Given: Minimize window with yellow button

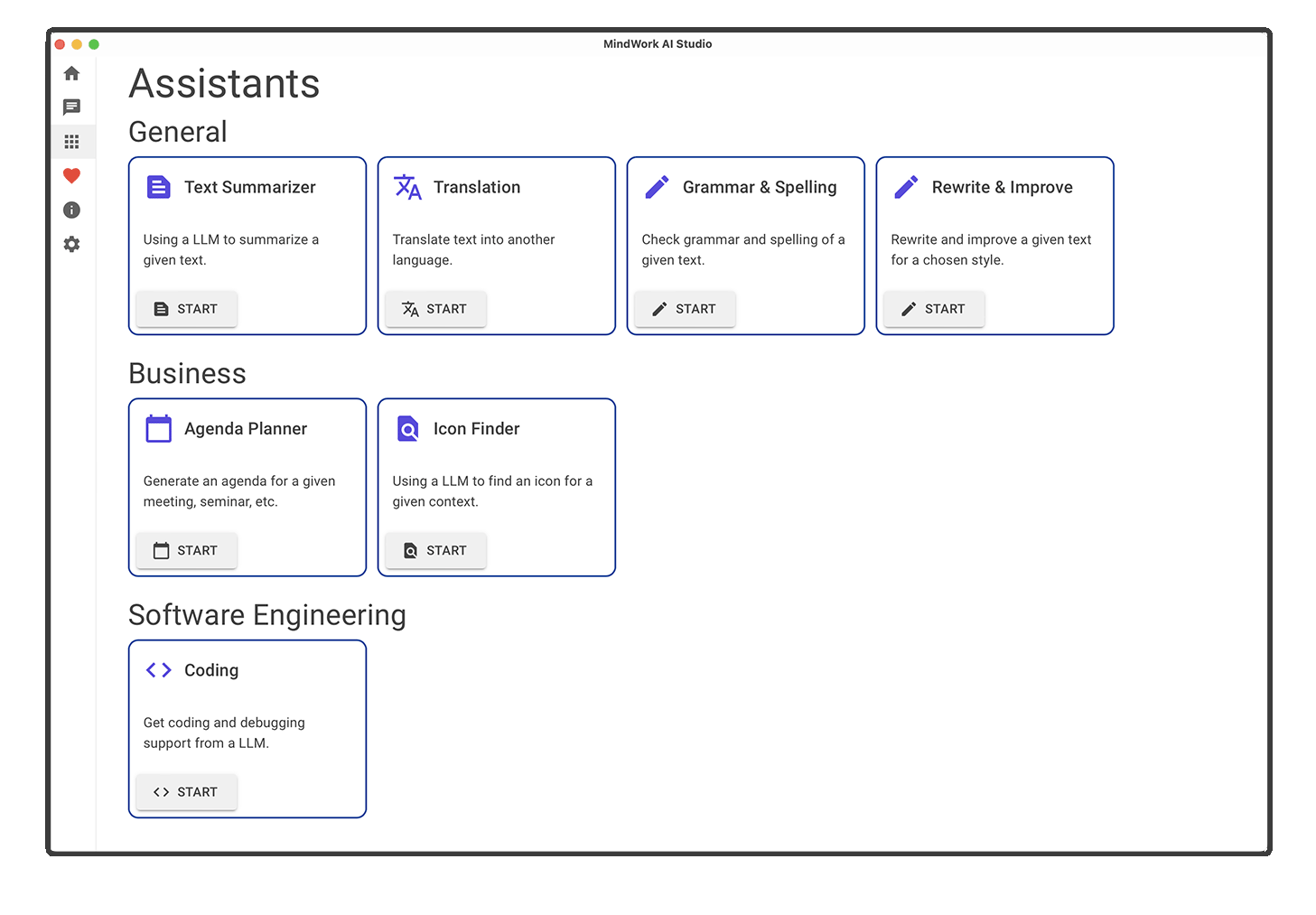Looking at the screenshot, I should (x=77, y=44).
